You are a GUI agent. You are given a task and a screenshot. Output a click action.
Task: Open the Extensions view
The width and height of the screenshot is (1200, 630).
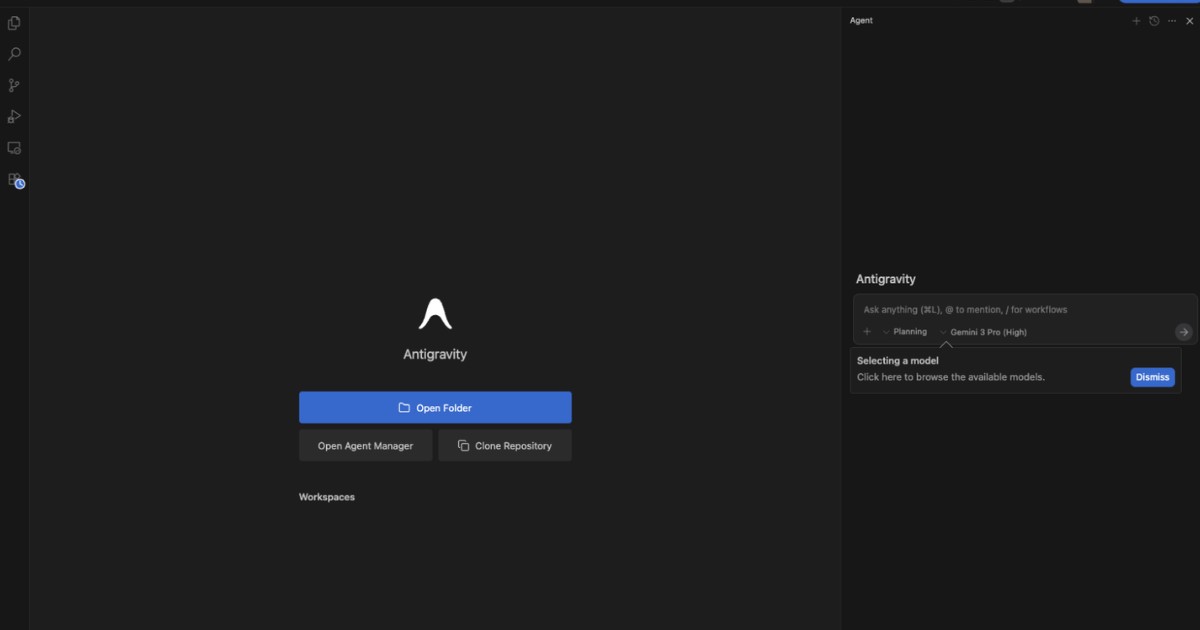pyautogui.click(x=14, y=180)
